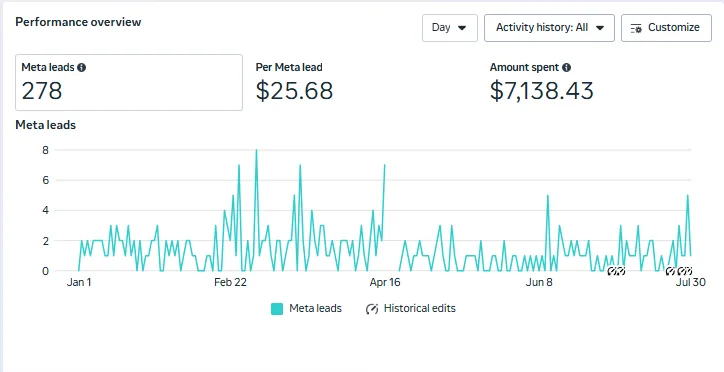Viewport: 724px width, 372px height.
Task: Select the Amount spent metric
Action: pyautogui.click(x=541, y=83)
